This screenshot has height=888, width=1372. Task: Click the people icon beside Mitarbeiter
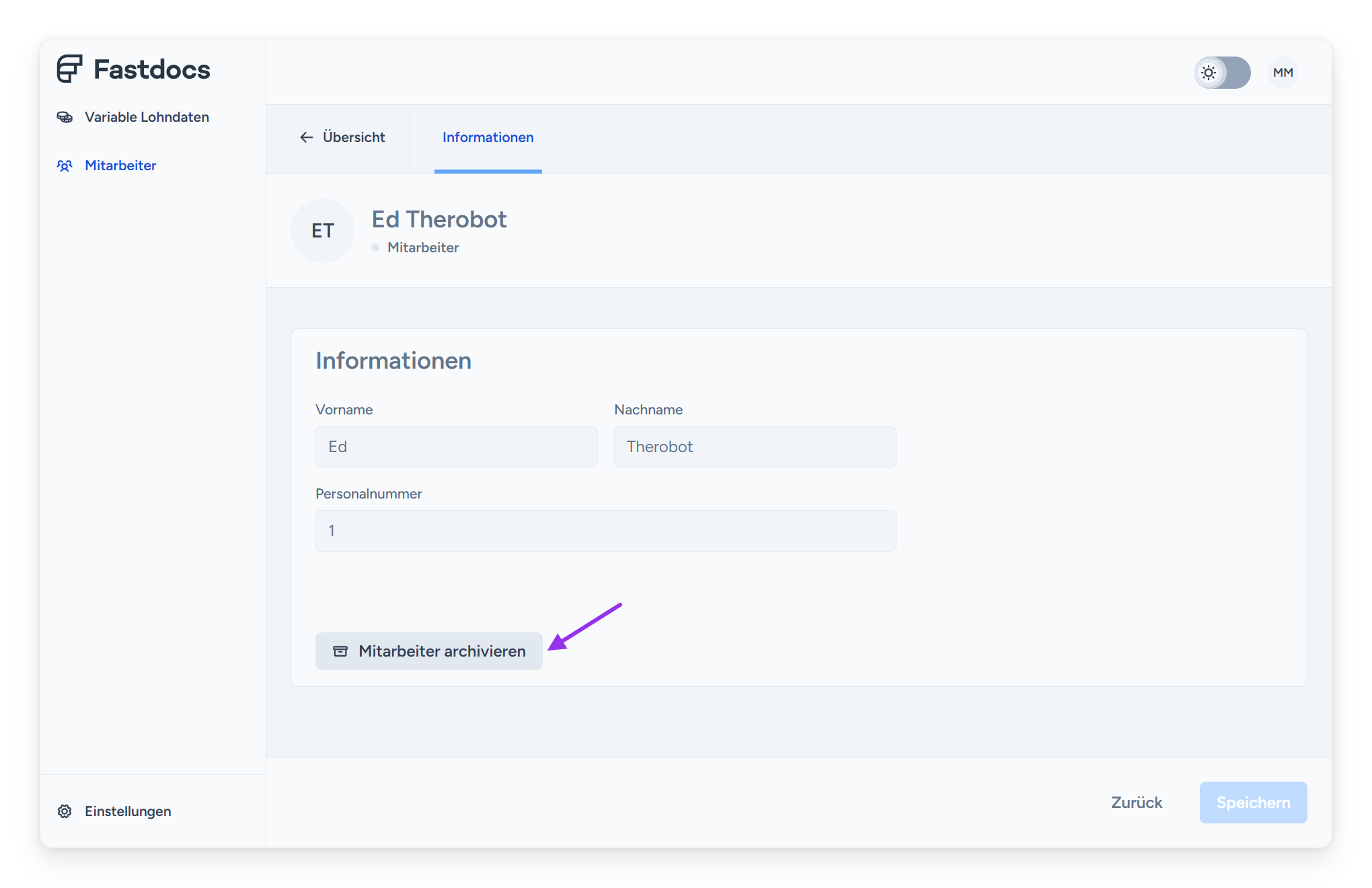coord(65,165)
